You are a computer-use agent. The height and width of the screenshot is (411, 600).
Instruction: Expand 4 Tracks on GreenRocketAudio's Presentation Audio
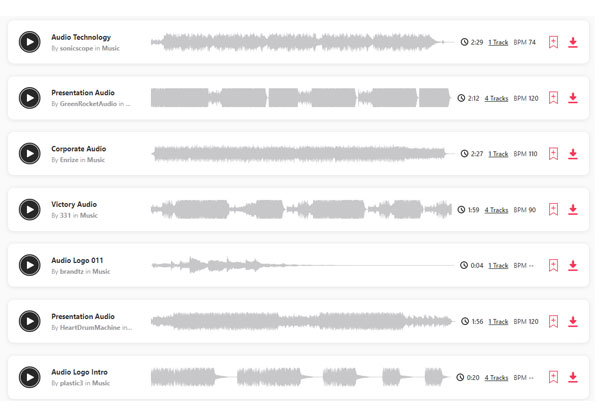pos(496,98)
